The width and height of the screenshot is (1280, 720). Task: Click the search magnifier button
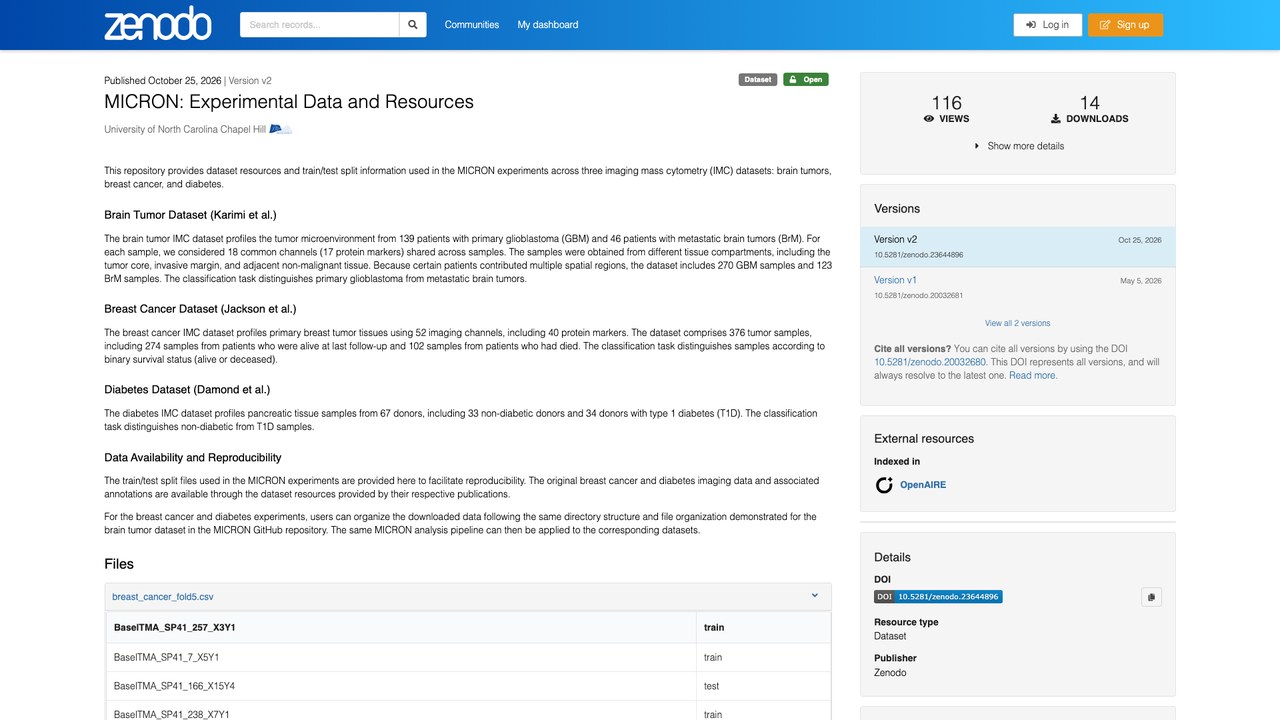413,25
